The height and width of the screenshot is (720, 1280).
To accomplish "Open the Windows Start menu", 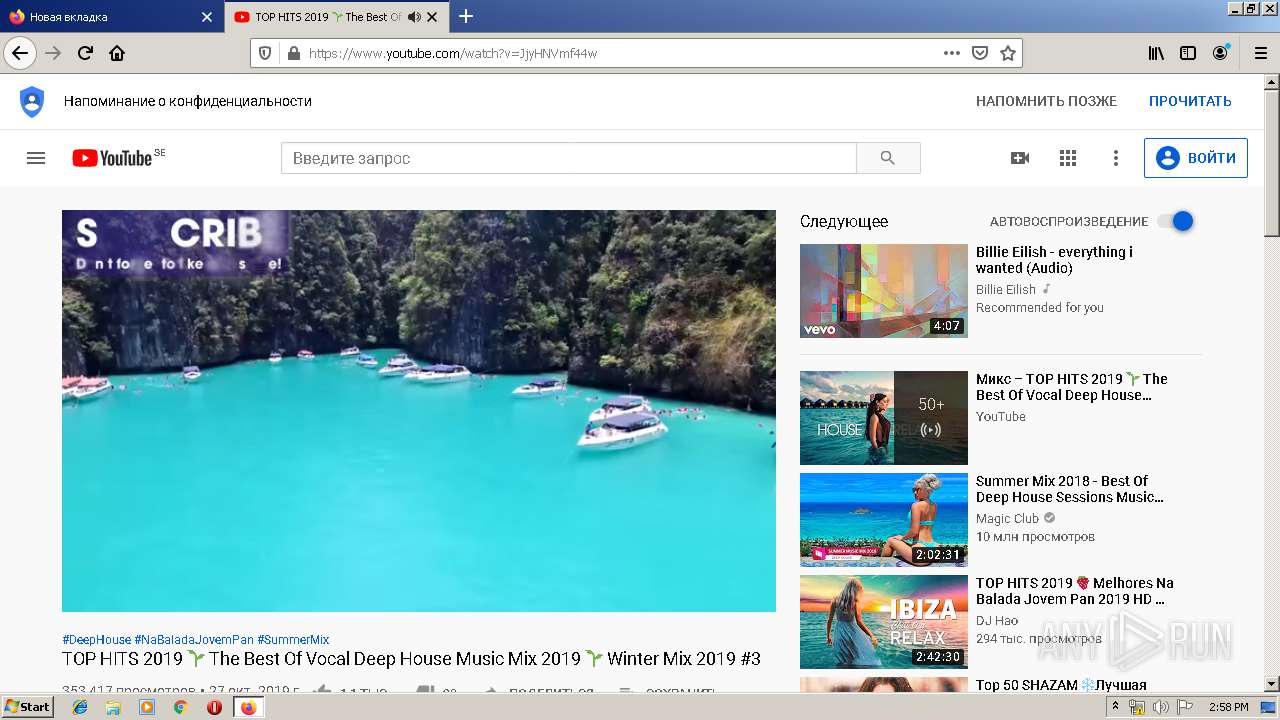I will click(27, 707).
